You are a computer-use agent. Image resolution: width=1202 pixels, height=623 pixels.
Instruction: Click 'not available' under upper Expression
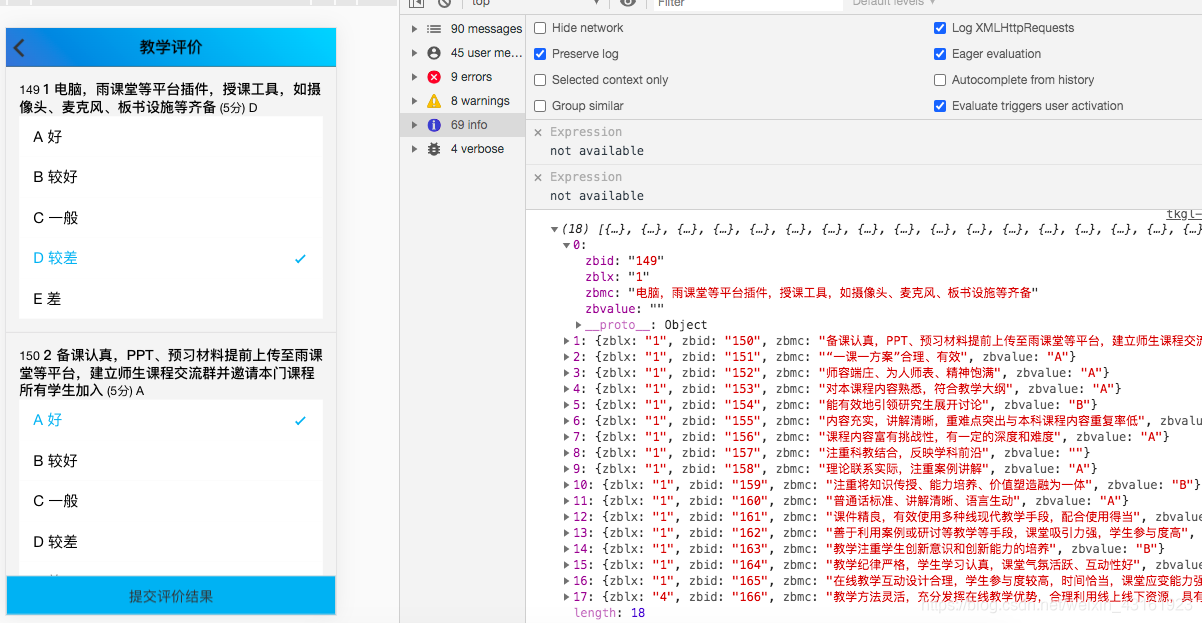point(597,151)
